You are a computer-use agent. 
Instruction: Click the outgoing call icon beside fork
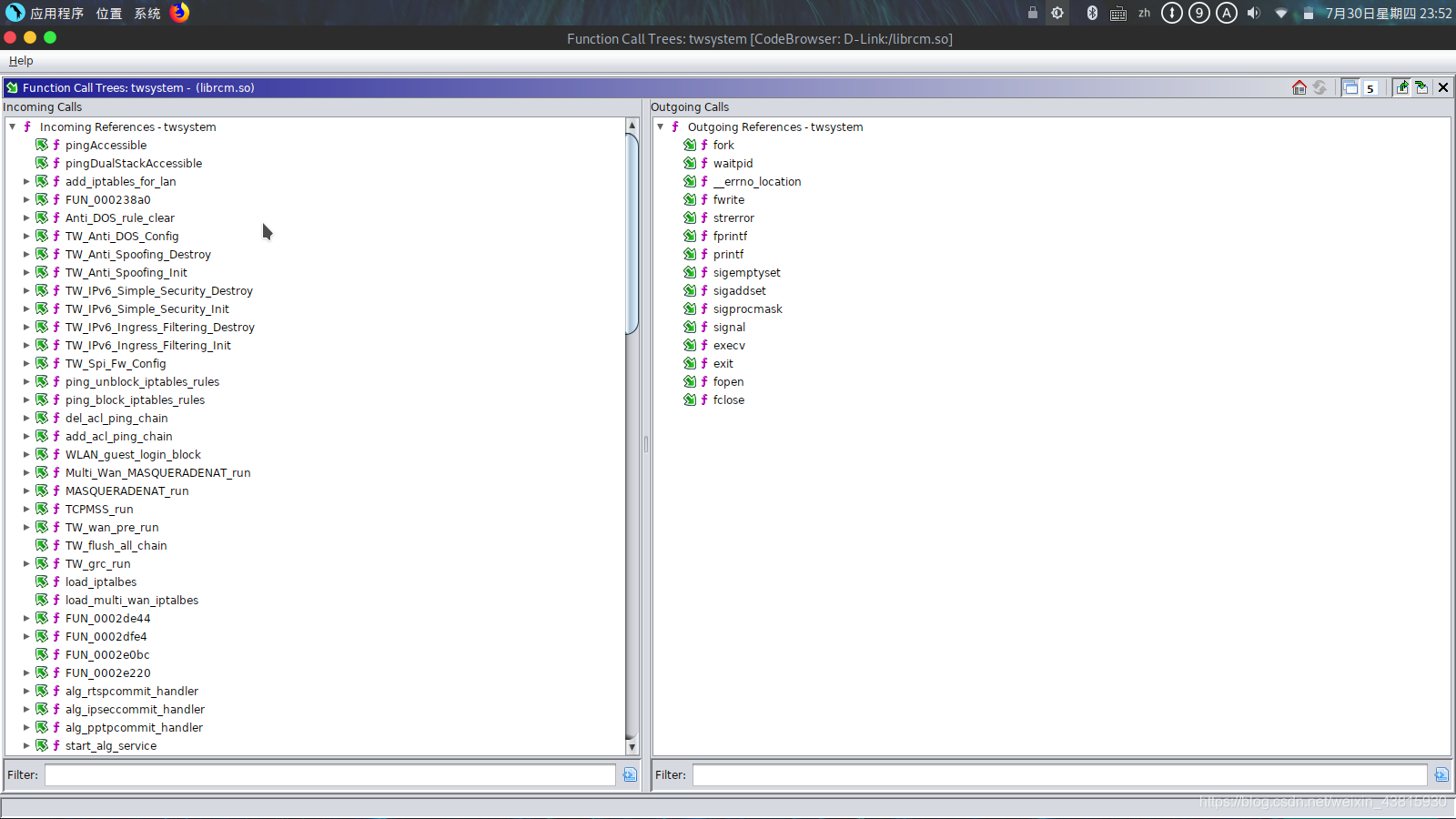(690, 145)
